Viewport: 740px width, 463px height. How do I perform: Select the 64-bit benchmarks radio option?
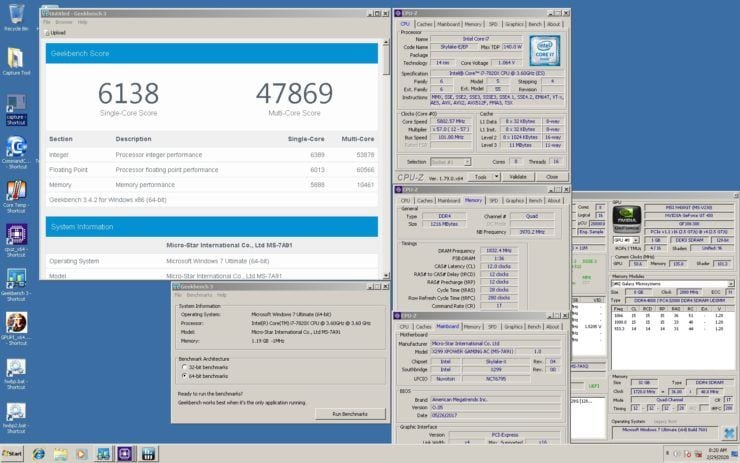[x=185, y=376]
